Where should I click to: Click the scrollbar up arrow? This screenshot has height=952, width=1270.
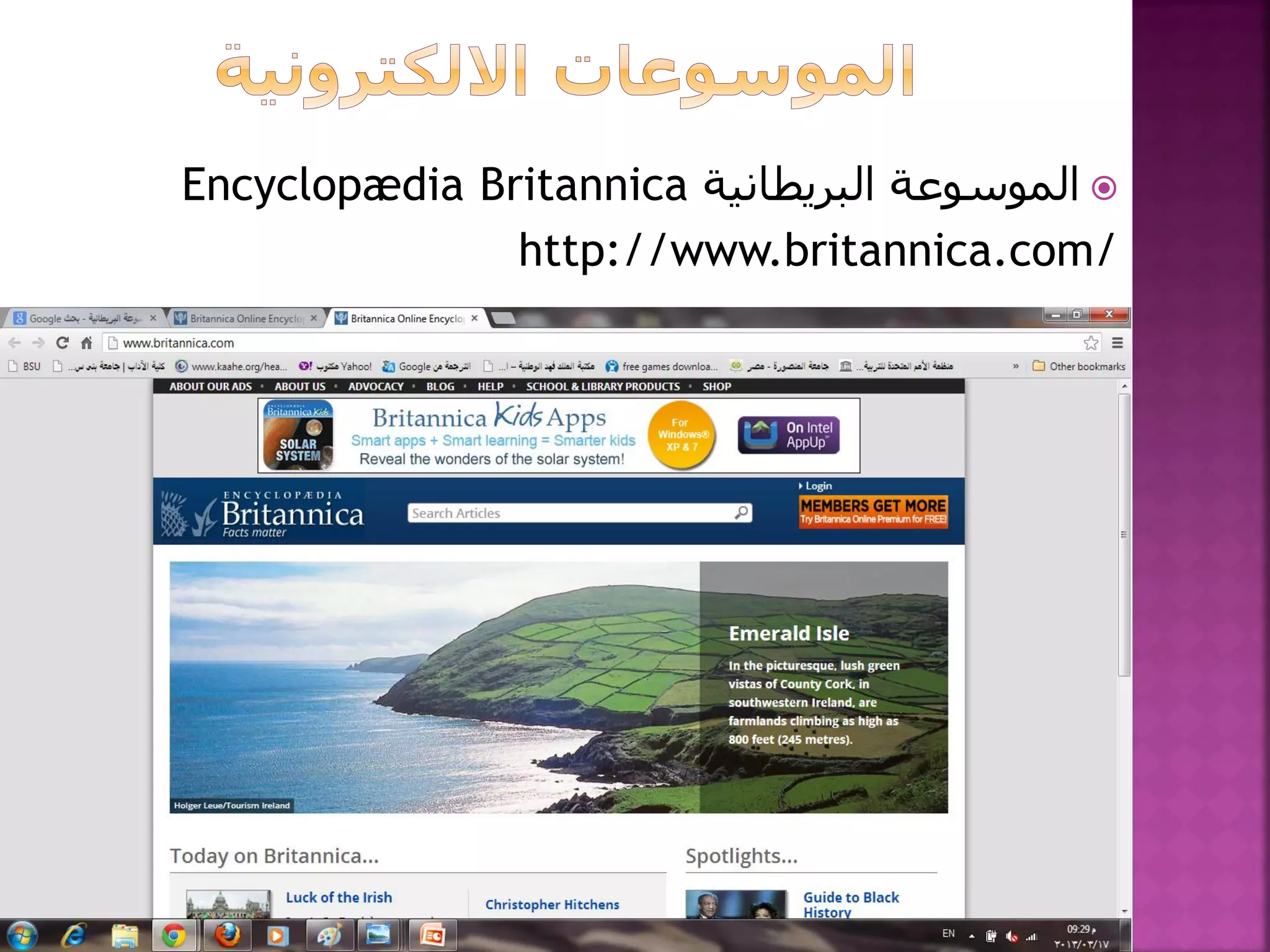(x=1124, y=386)
